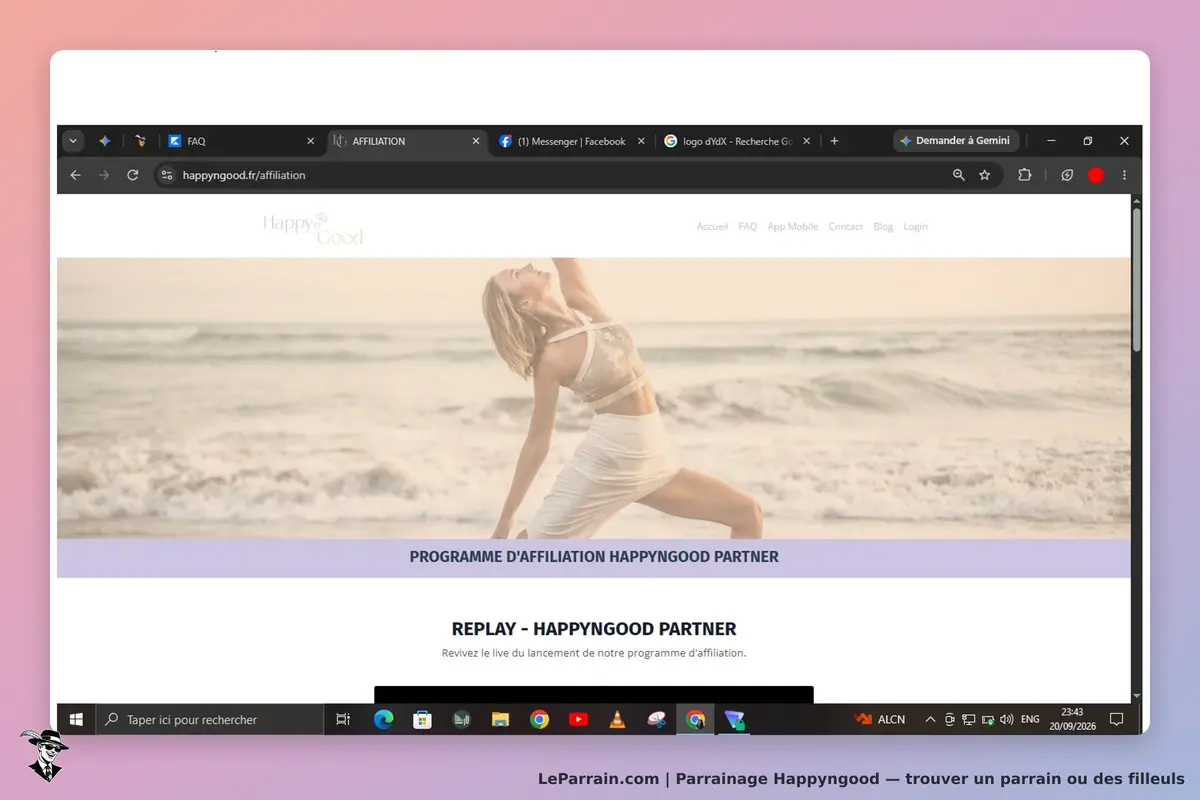The width and height of the screenshot is (1200, 800).
Task: Click the yoga beach hero image
Action: tap(594, 398)
